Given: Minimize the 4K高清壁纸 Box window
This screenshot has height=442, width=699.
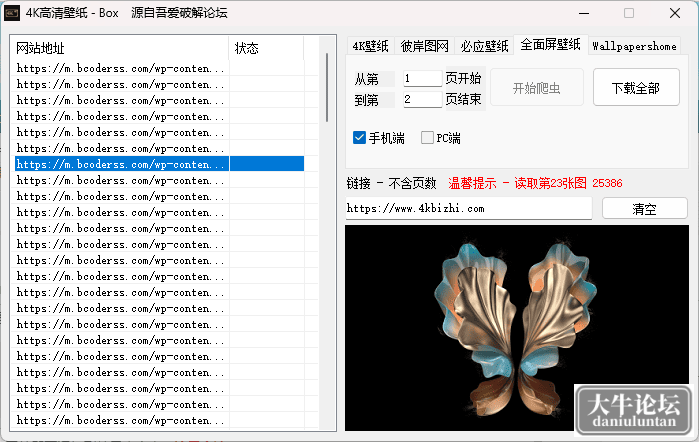Looking at the screenshot, I should [584, 13].
